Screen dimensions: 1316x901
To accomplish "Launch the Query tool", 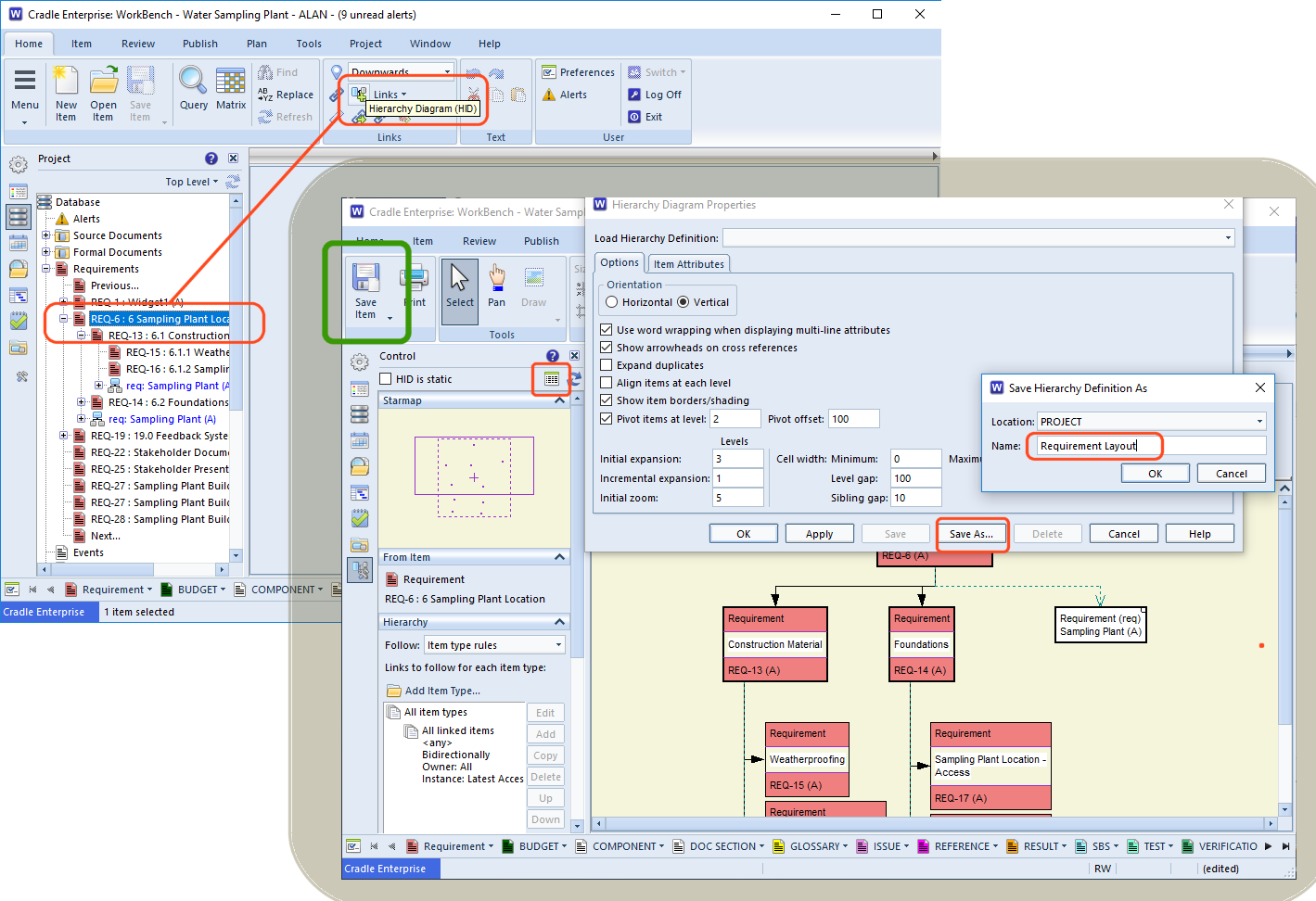I will (x=193, y=89).
